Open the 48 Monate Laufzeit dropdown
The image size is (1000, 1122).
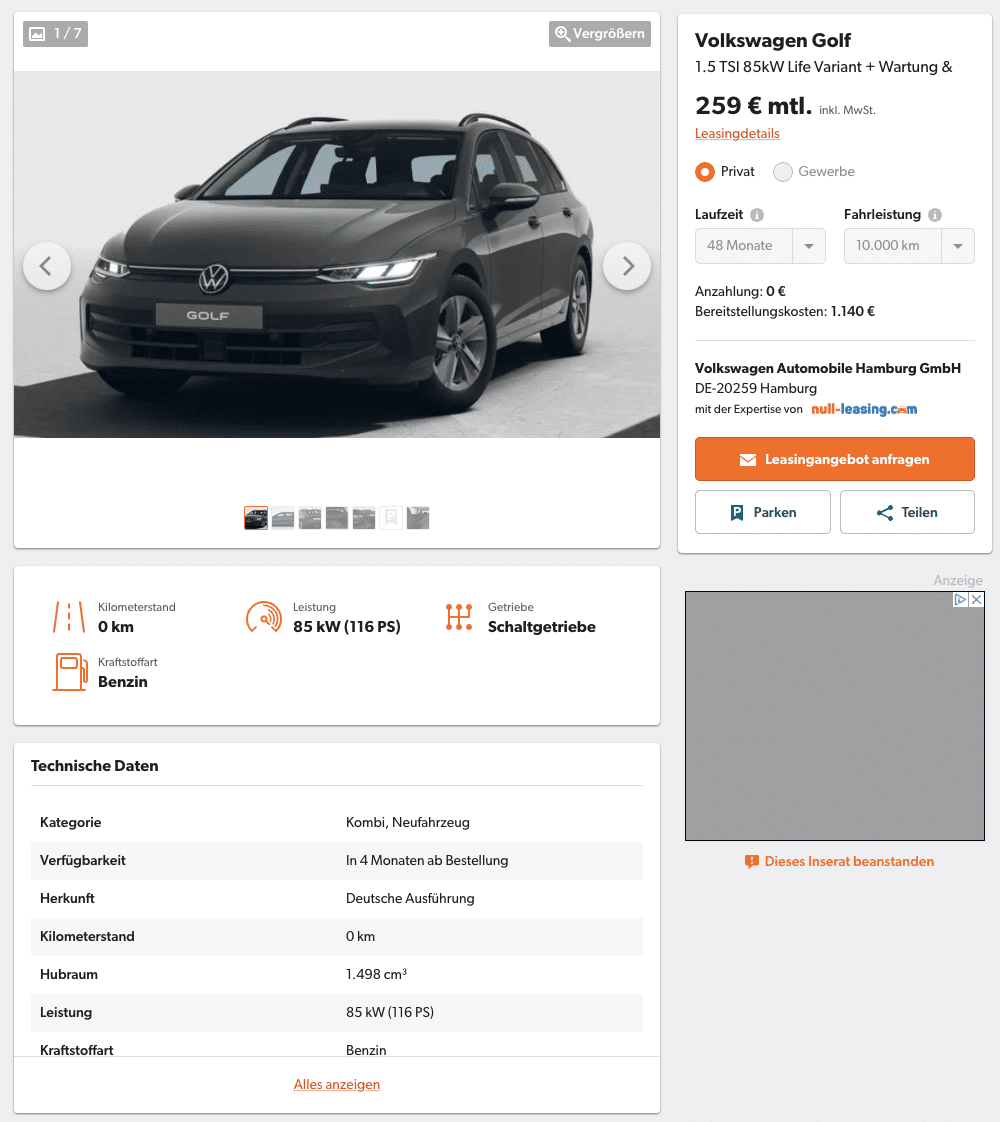point(760,245)
